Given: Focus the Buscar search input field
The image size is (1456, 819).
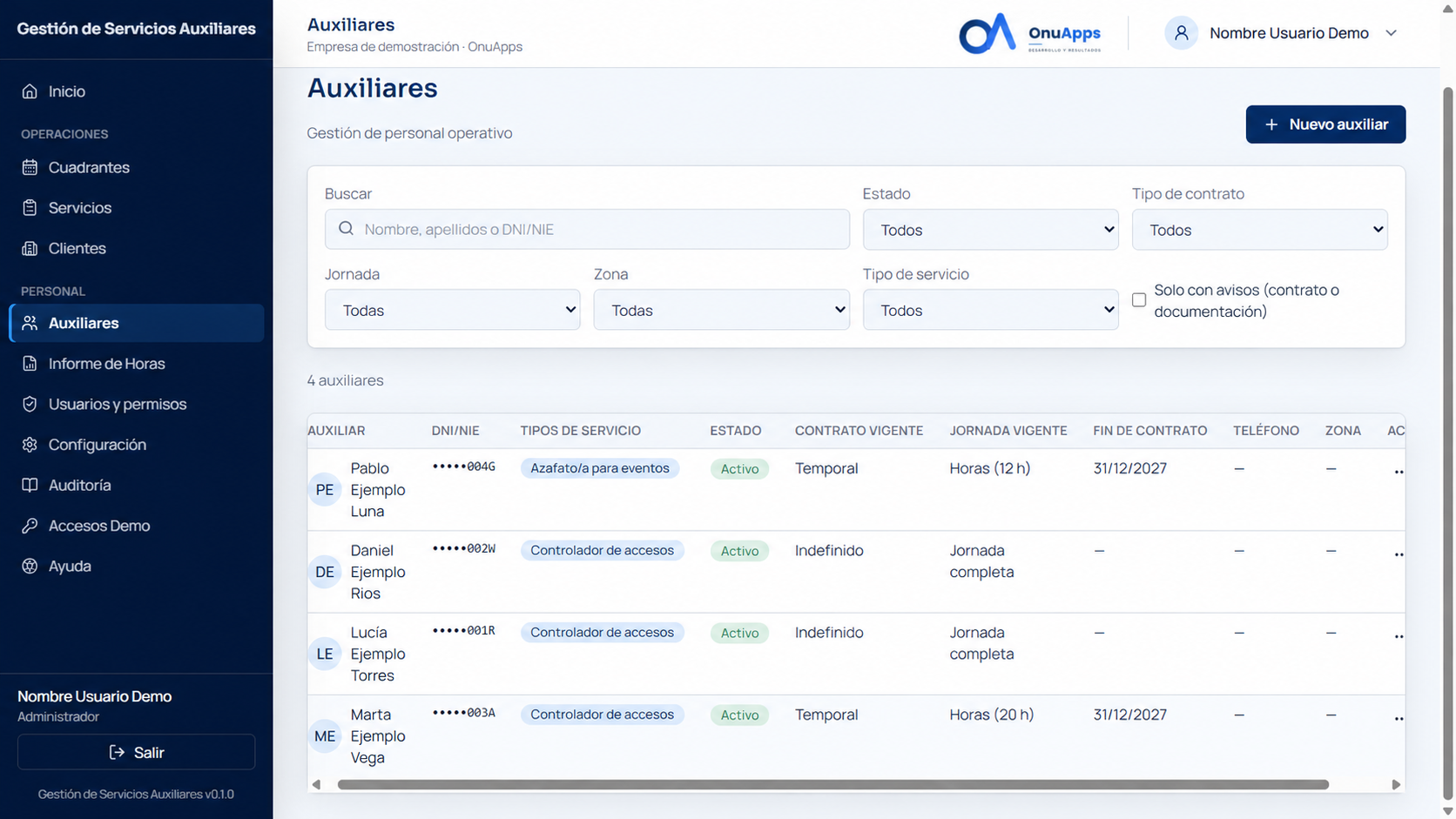Looking at the screenshot, I should pos(587,229).
